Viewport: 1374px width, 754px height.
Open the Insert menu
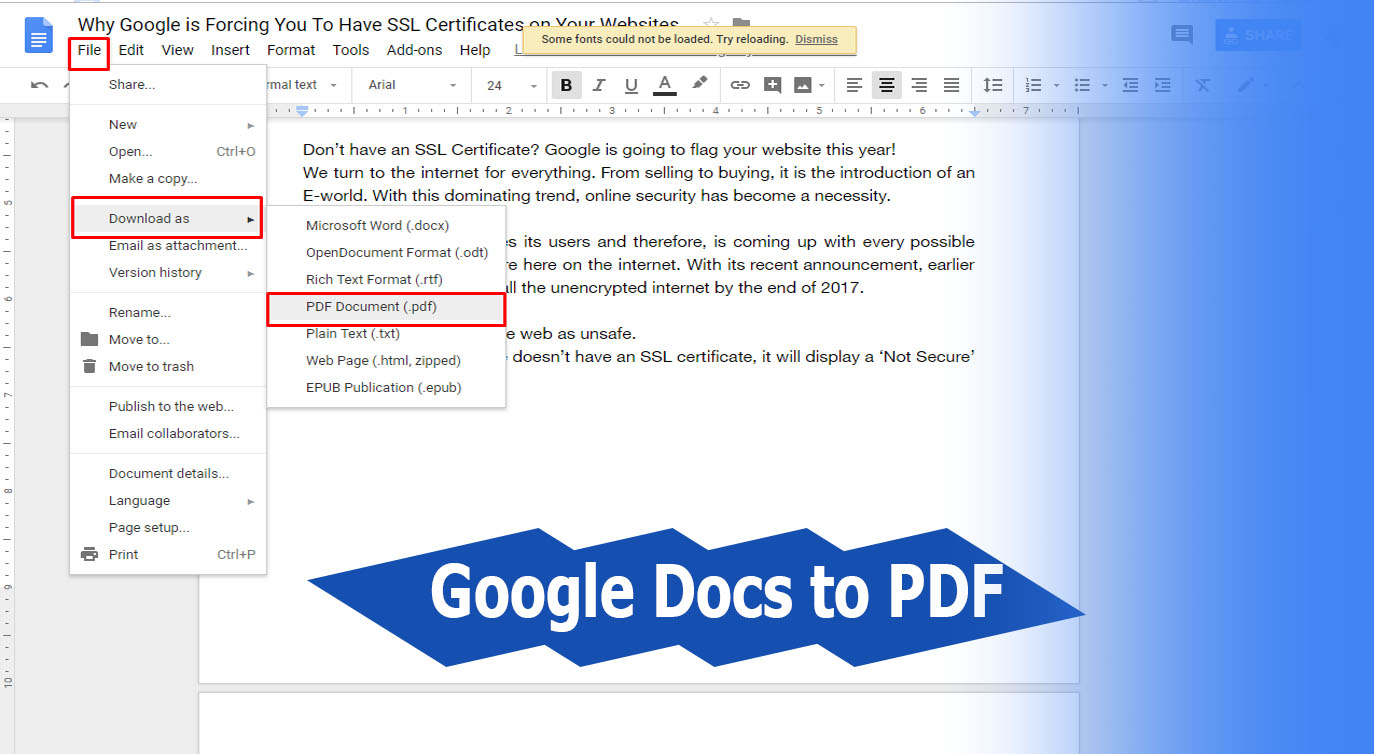pyautogui.click(x=231, y=49)
